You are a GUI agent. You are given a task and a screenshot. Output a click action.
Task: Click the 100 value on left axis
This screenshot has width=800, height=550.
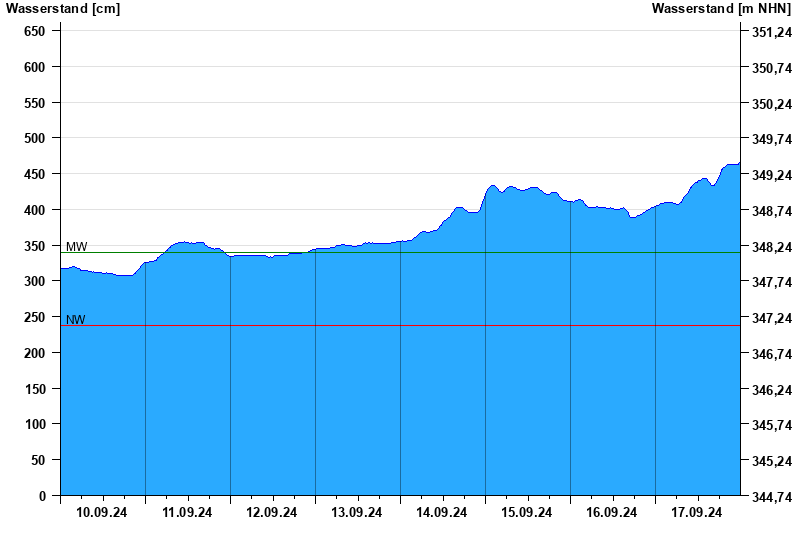[35, 424]
